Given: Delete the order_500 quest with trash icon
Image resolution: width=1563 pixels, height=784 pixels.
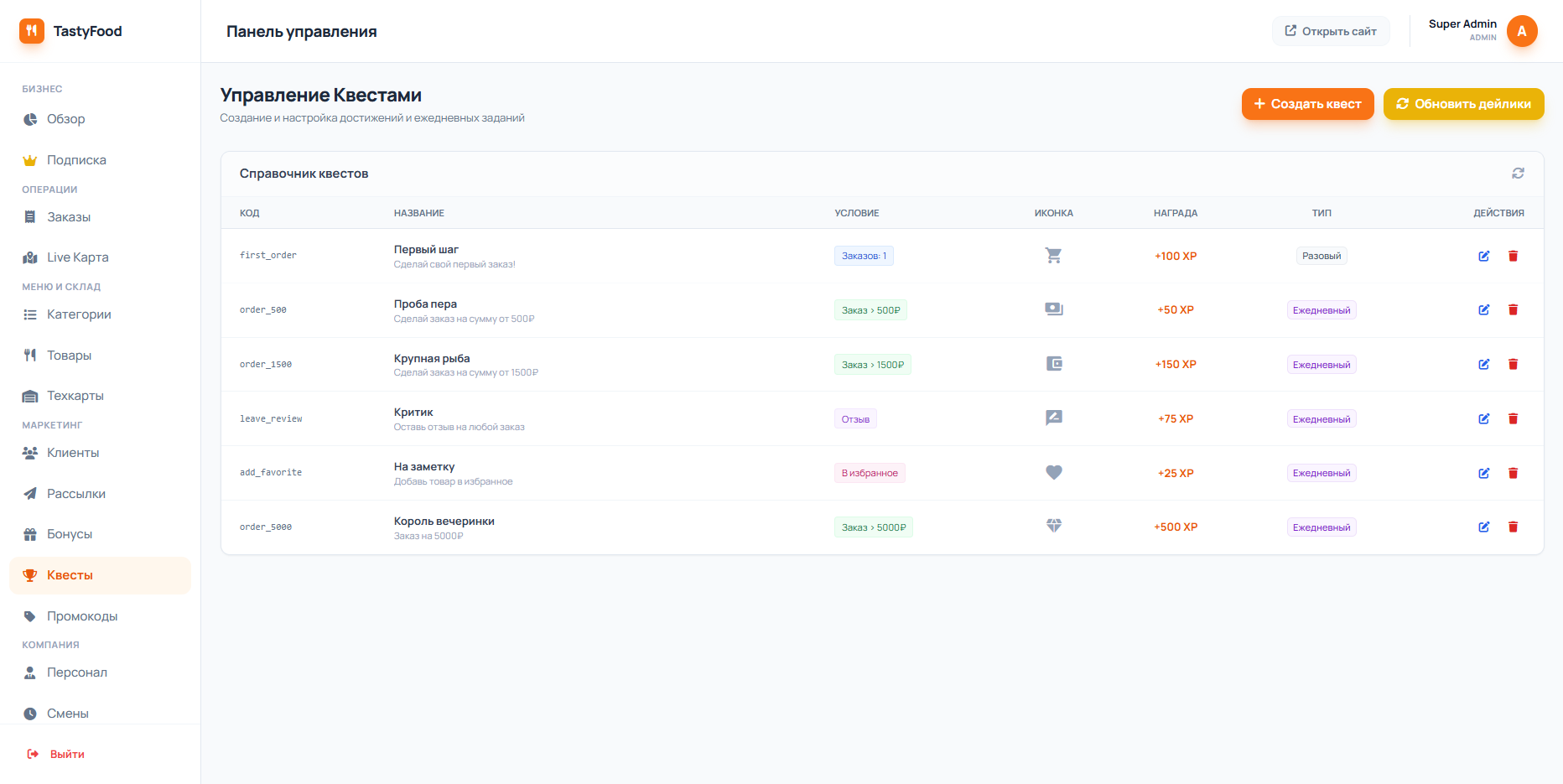Looking at the screenshot, I should [x=1513, y=310].
